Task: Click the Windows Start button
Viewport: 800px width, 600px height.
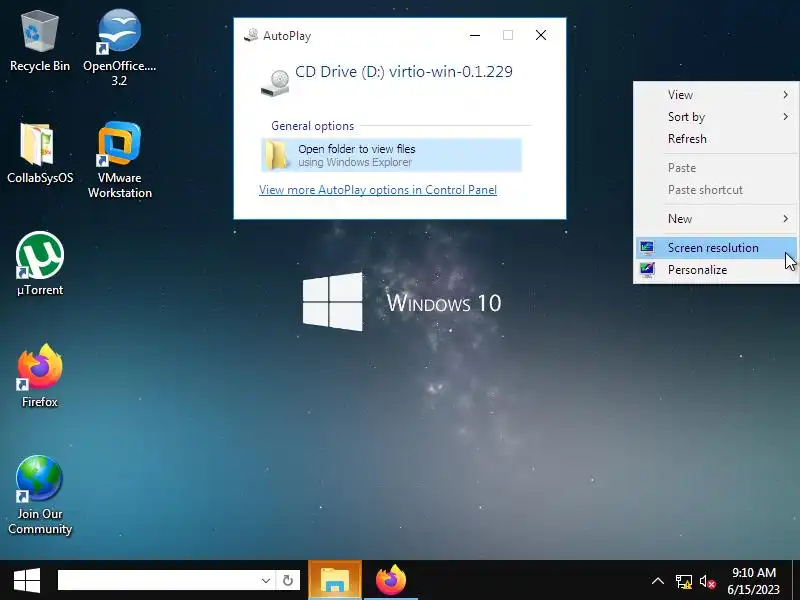Action: pyautogui.click(x=27, y=581)
